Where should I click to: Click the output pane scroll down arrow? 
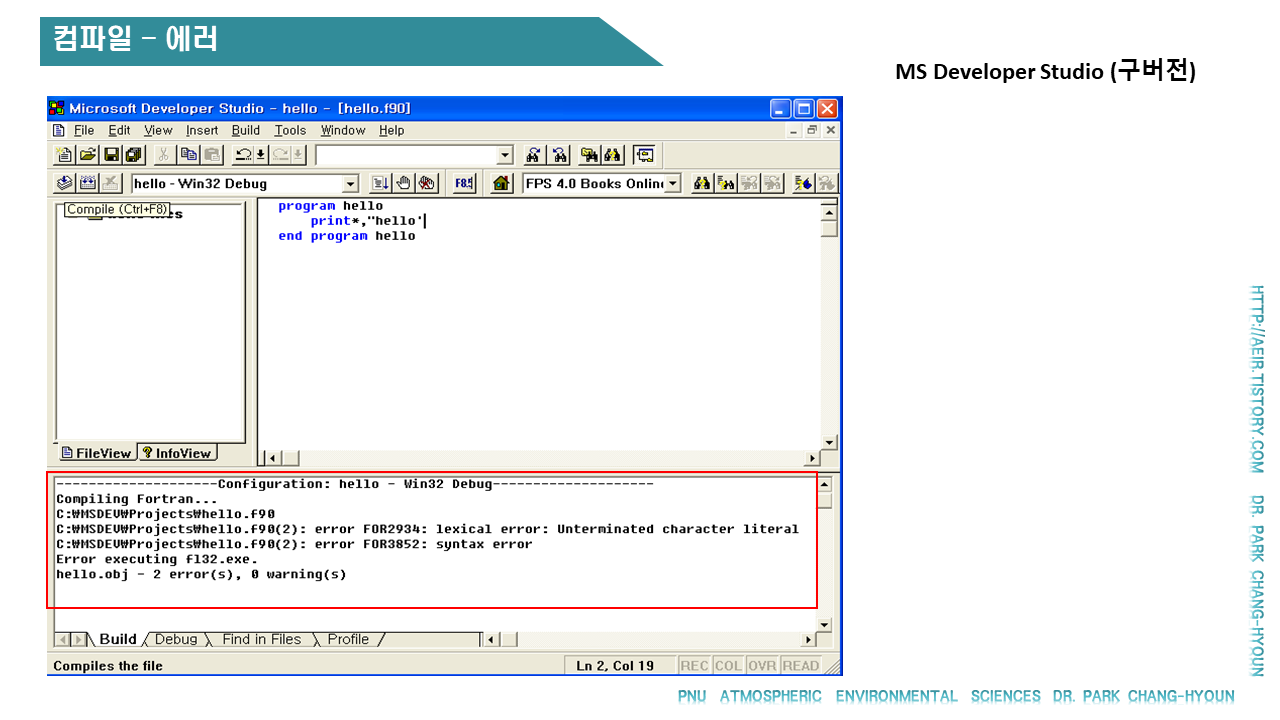tap(825, 624)
